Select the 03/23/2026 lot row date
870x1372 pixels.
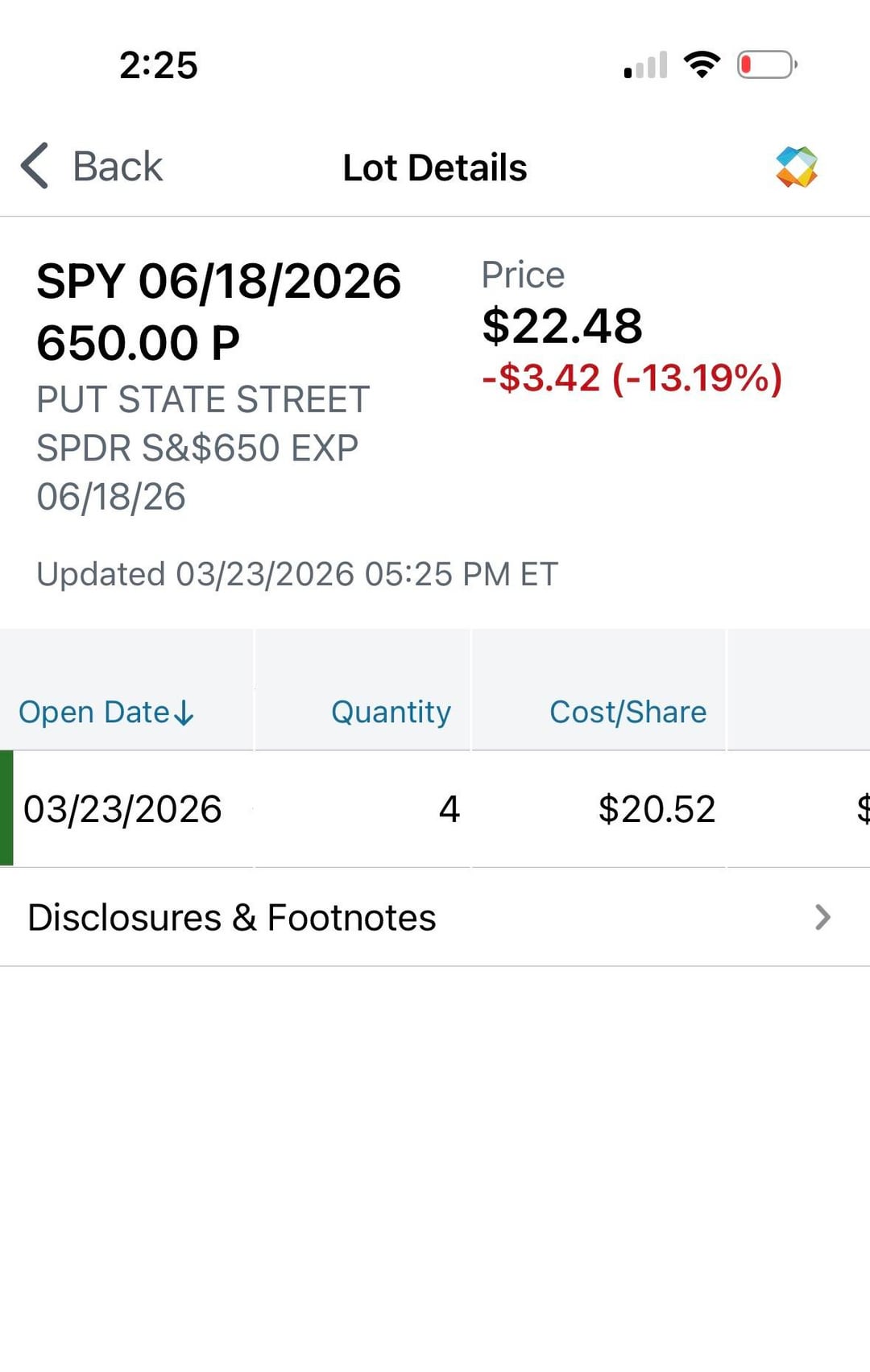coord(122,809)
